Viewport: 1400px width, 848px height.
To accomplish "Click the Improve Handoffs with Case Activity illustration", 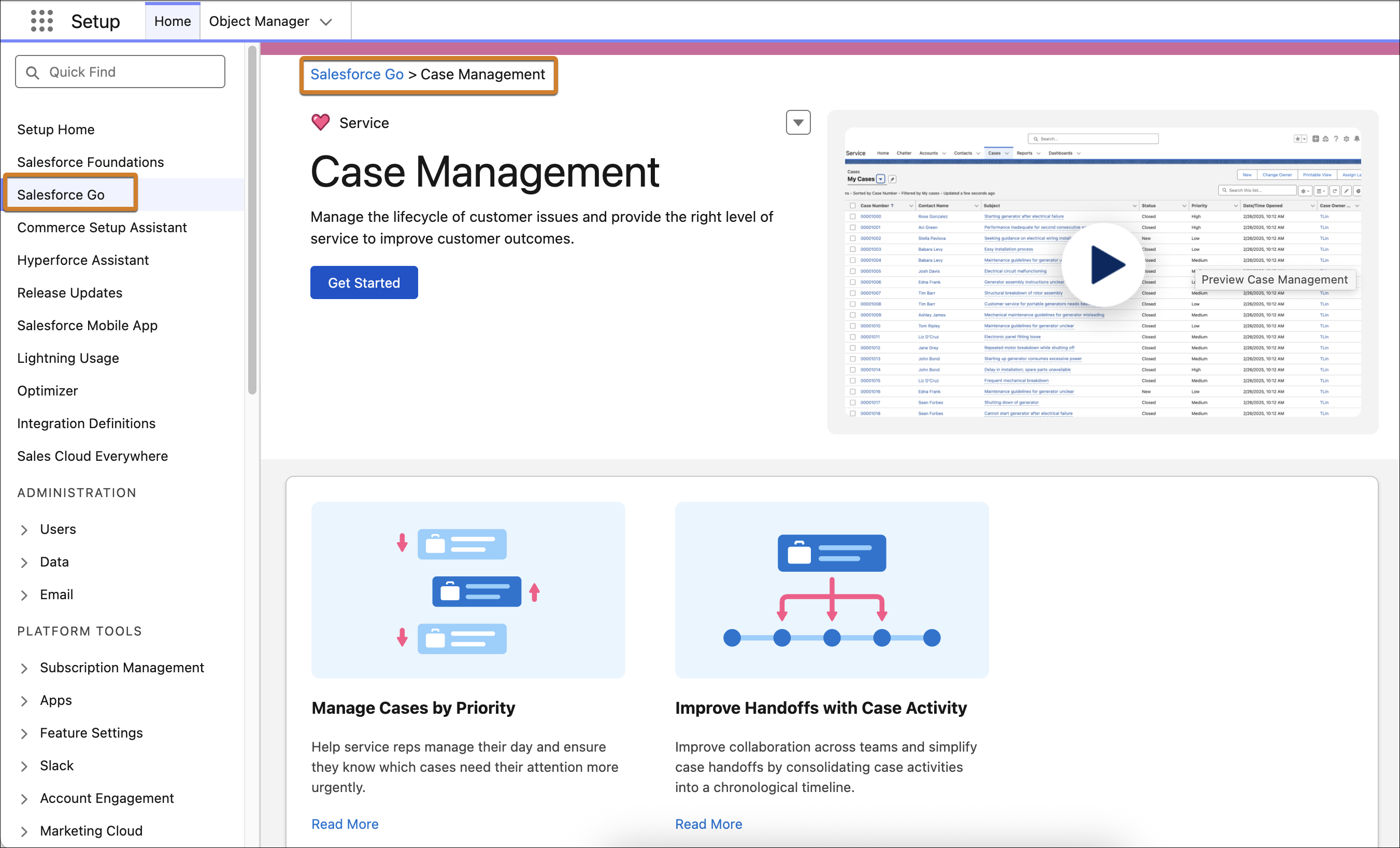I will tap(832, 590).
